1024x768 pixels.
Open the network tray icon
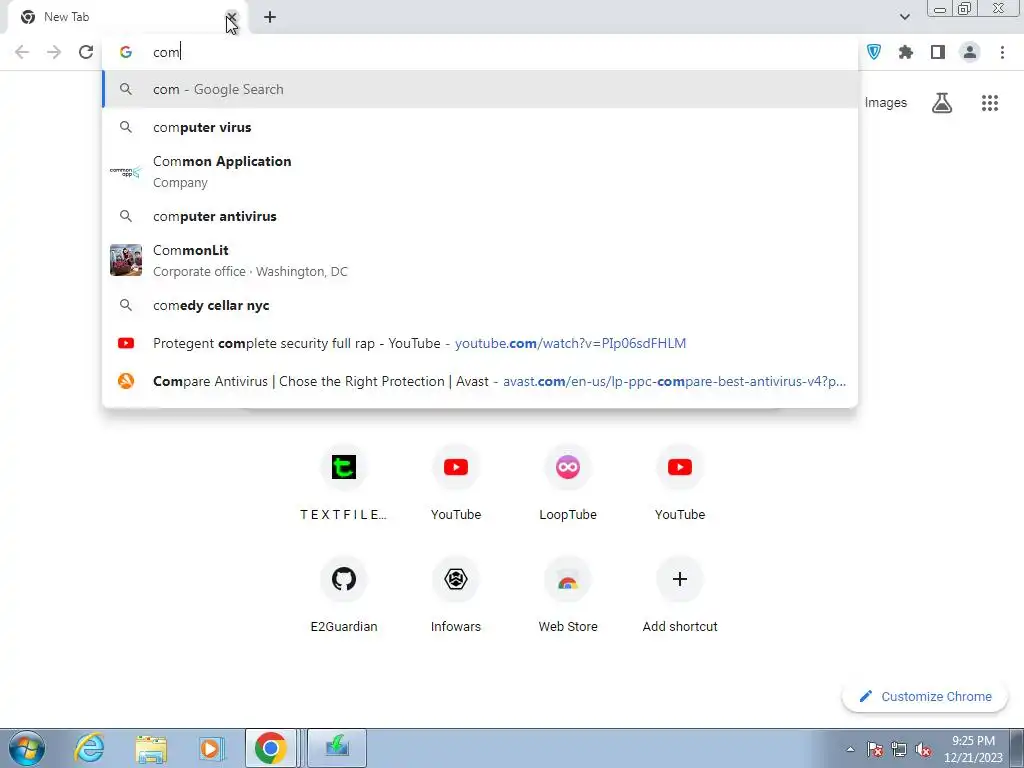(899, 749)
